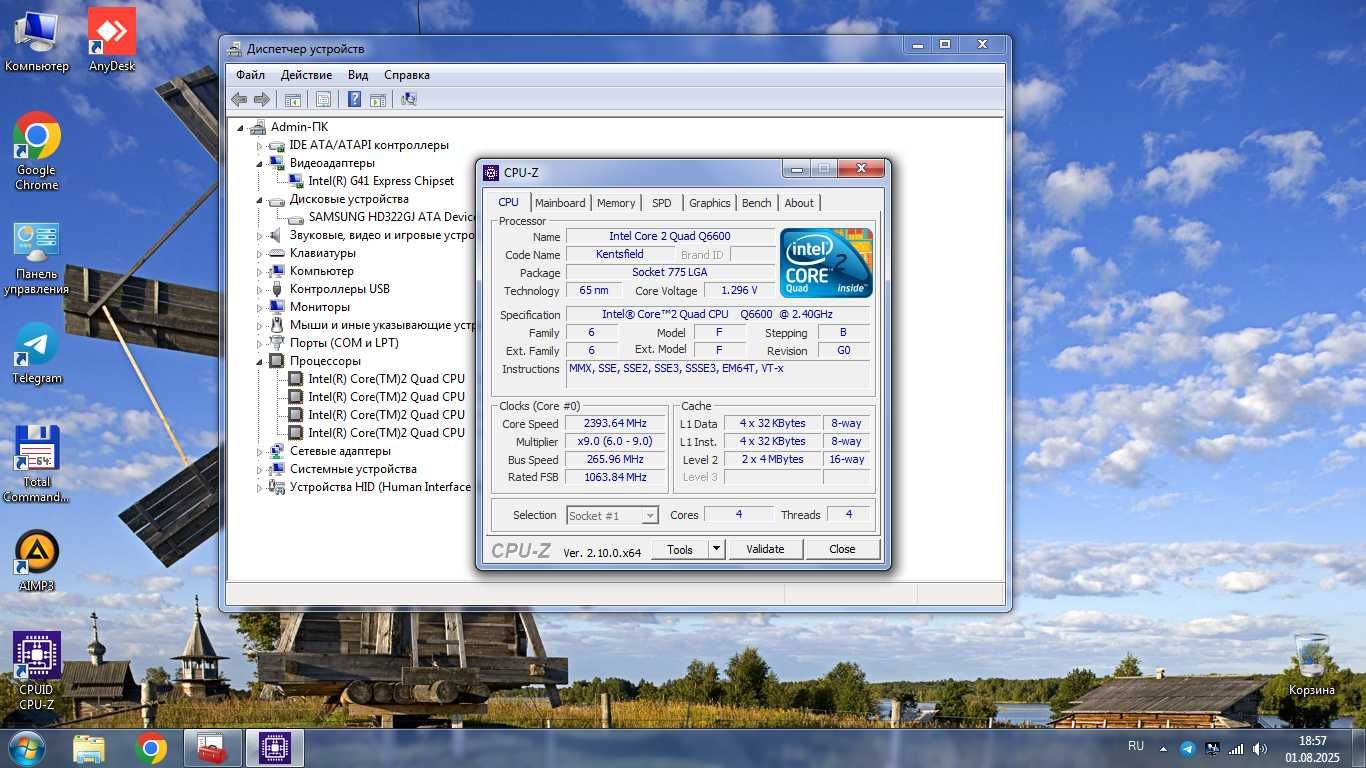
Task: Click the blue Help question-mark toolbar icon
Action: [354, 99]
